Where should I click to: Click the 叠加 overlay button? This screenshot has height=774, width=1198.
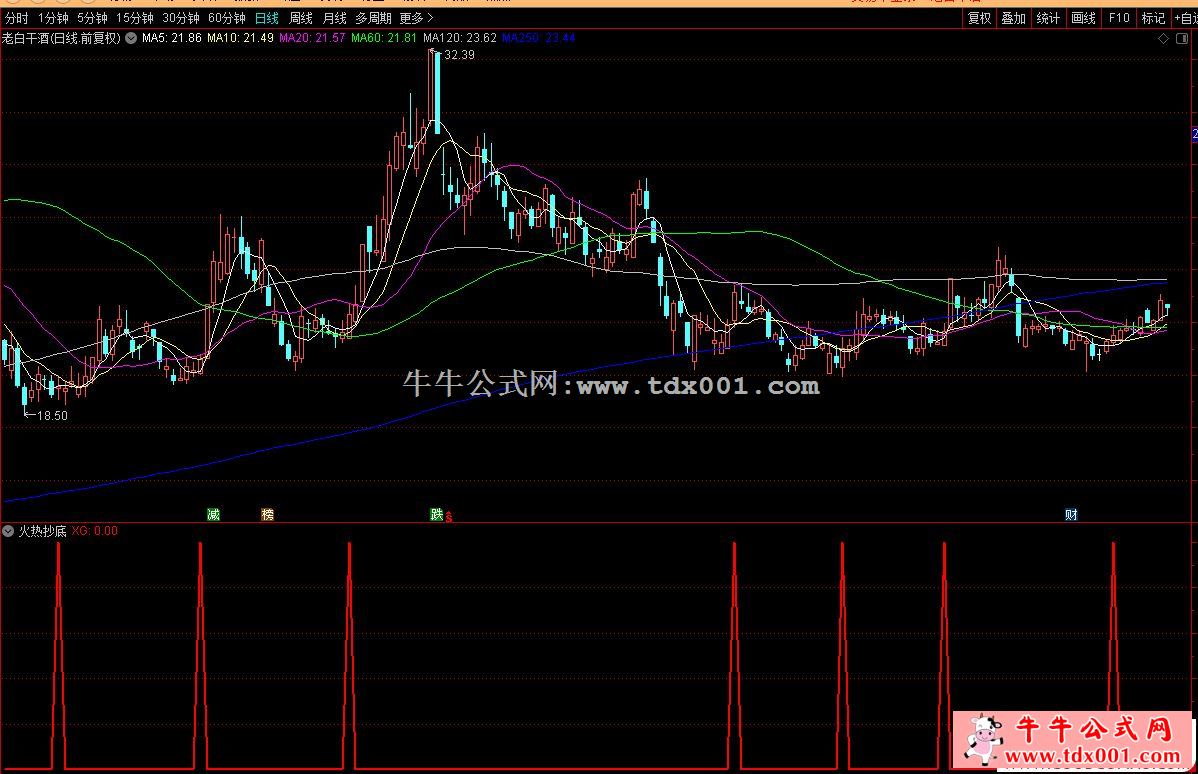1014,18
